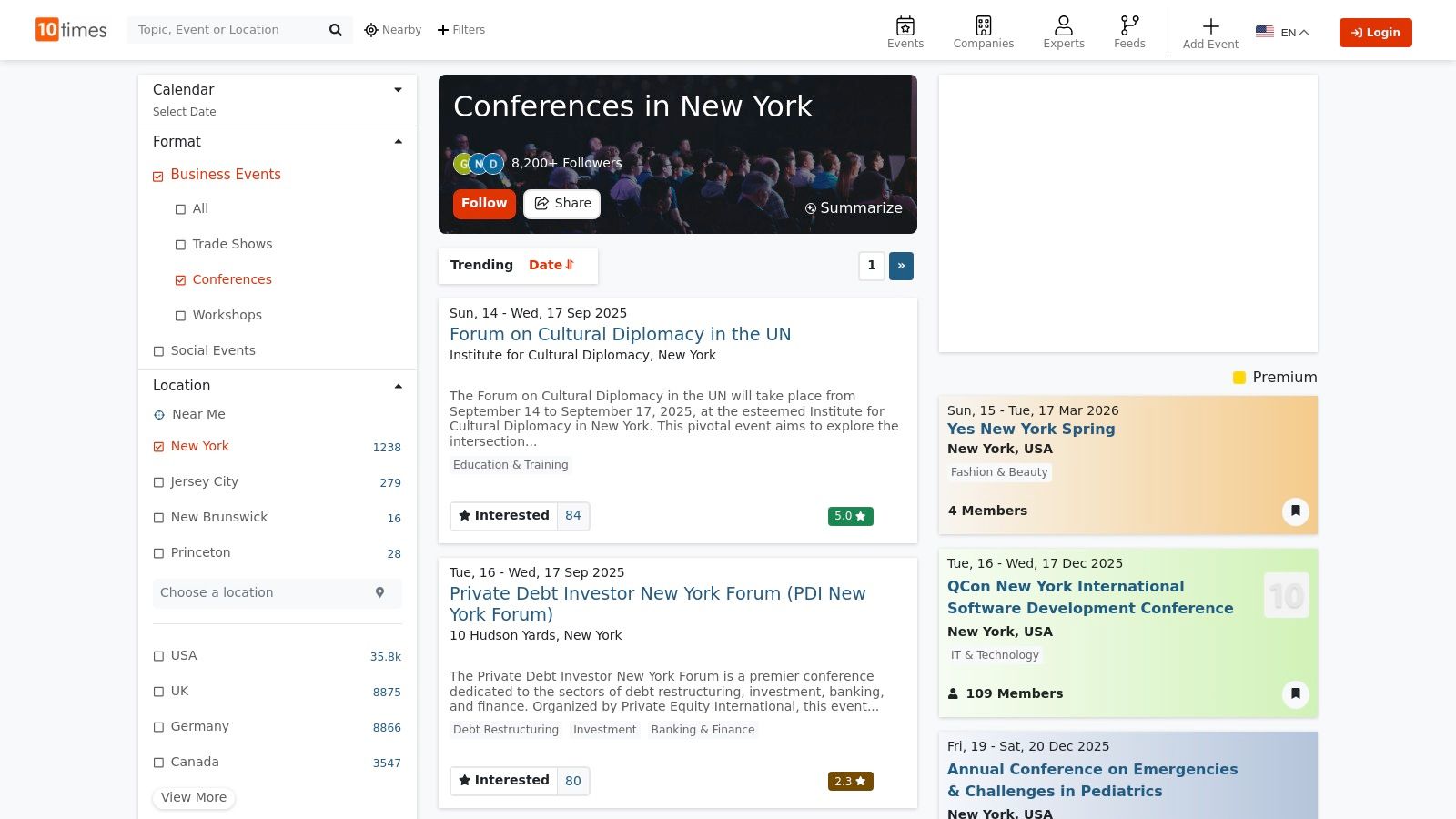The height and width of the screenshot is (819, 1456).
Task: Switch to the Trending tab
Action: pos(481,265)
